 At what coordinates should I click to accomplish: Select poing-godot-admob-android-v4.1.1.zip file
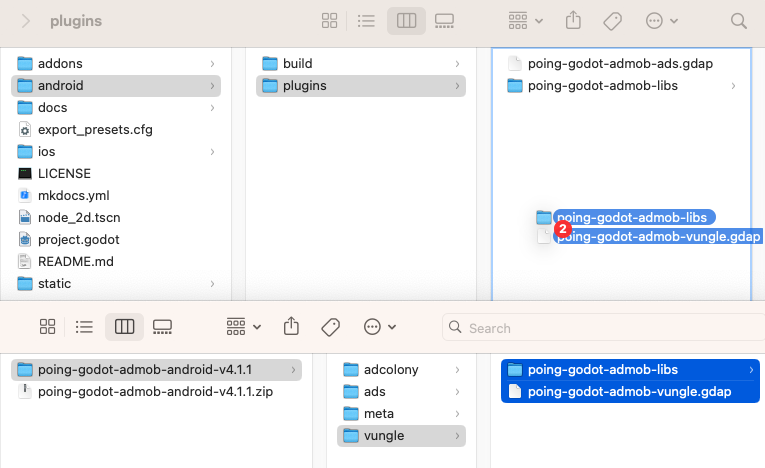[x=156, y=391]
